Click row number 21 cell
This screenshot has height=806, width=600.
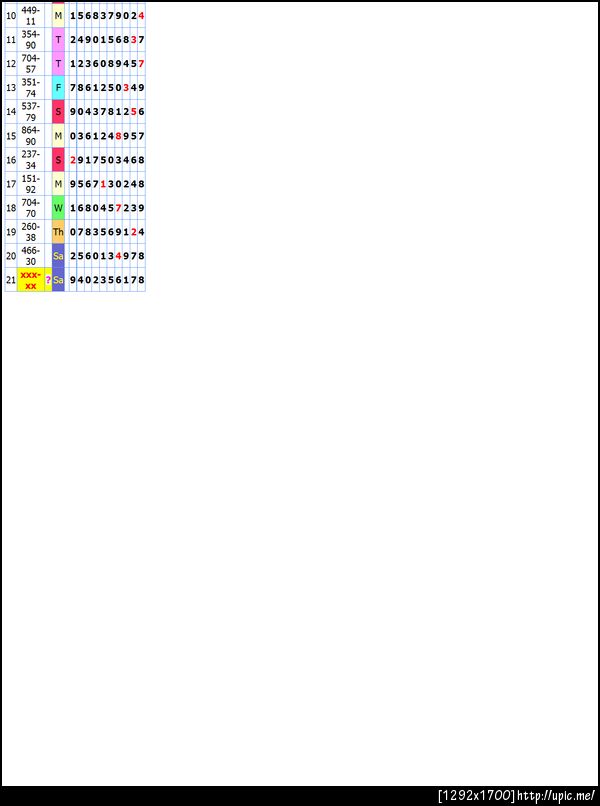point(11,280)
